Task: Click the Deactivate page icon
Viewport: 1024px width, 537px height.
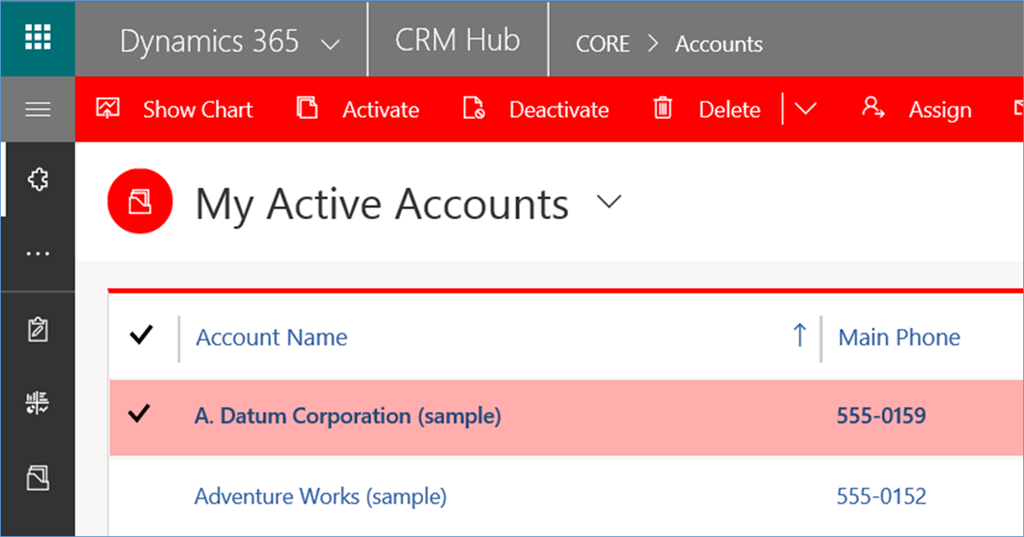Action: coord(473,108)
